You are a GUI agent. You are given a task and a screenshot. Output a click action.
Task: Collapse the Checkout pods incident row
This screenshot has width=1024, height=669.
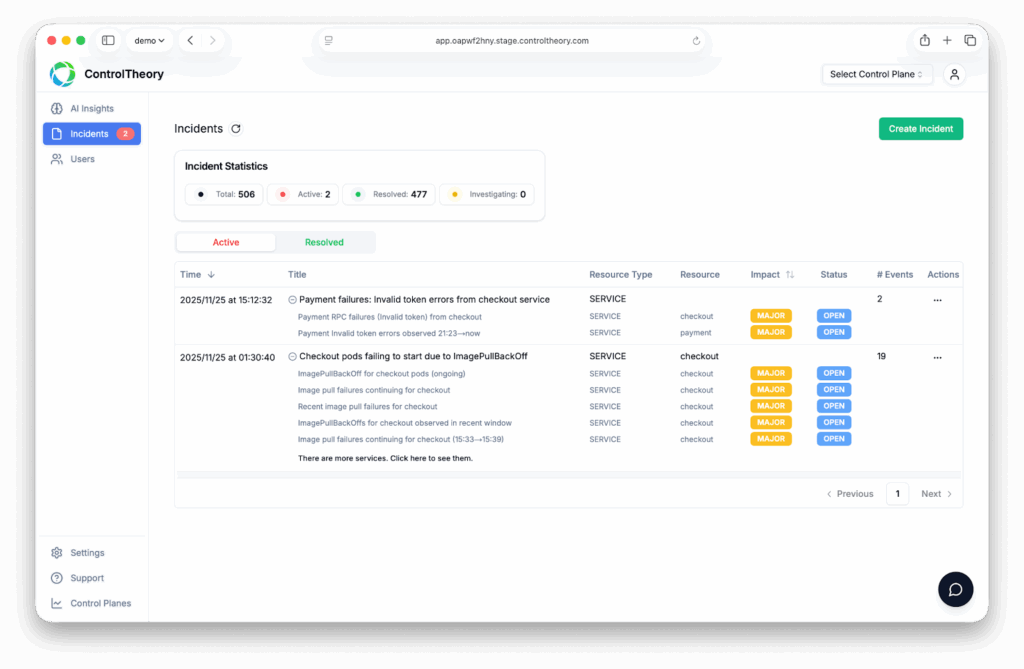[x=292, y=357]
